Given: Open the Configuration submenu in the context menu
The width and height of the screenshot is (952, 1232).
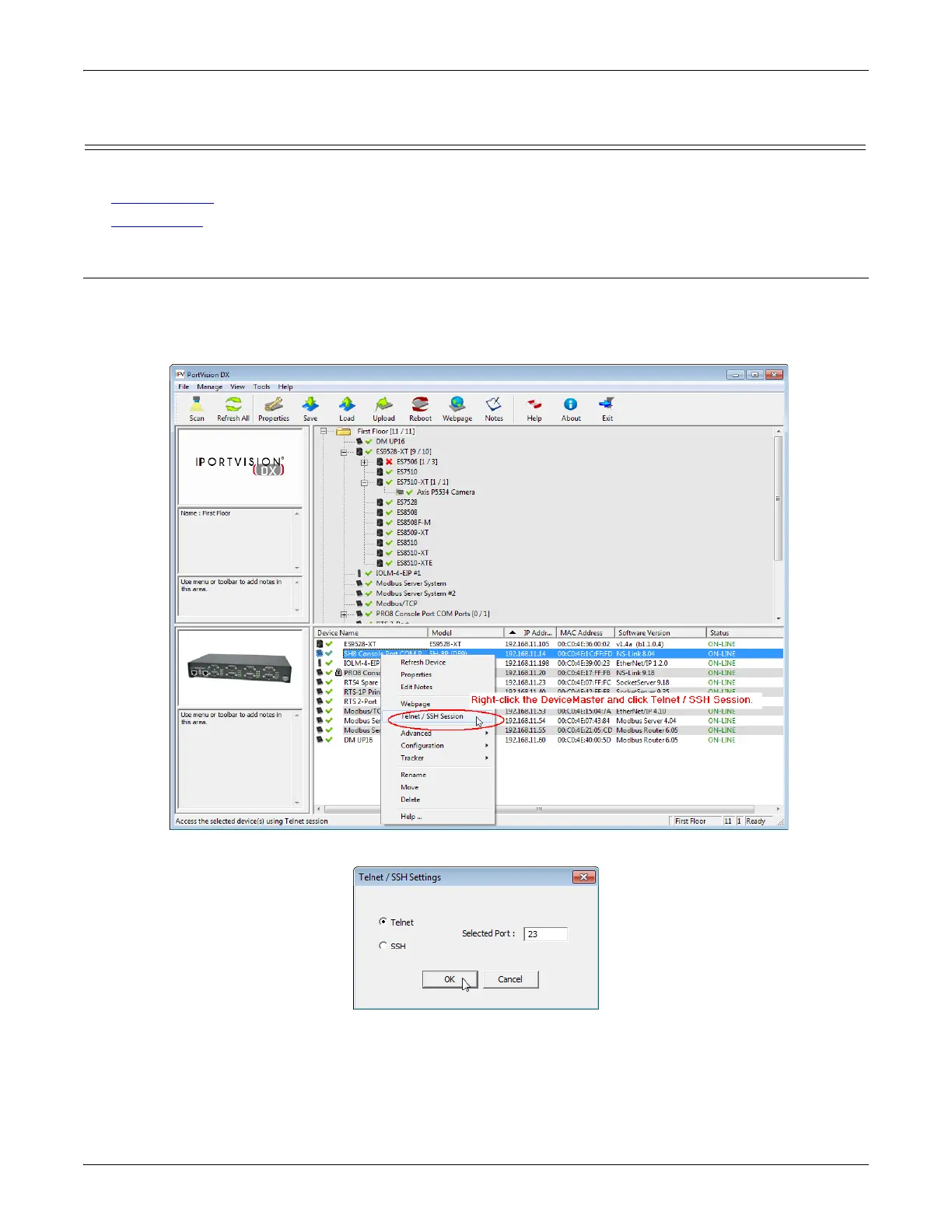Looking at the screenshot, I should coord(439,746).
